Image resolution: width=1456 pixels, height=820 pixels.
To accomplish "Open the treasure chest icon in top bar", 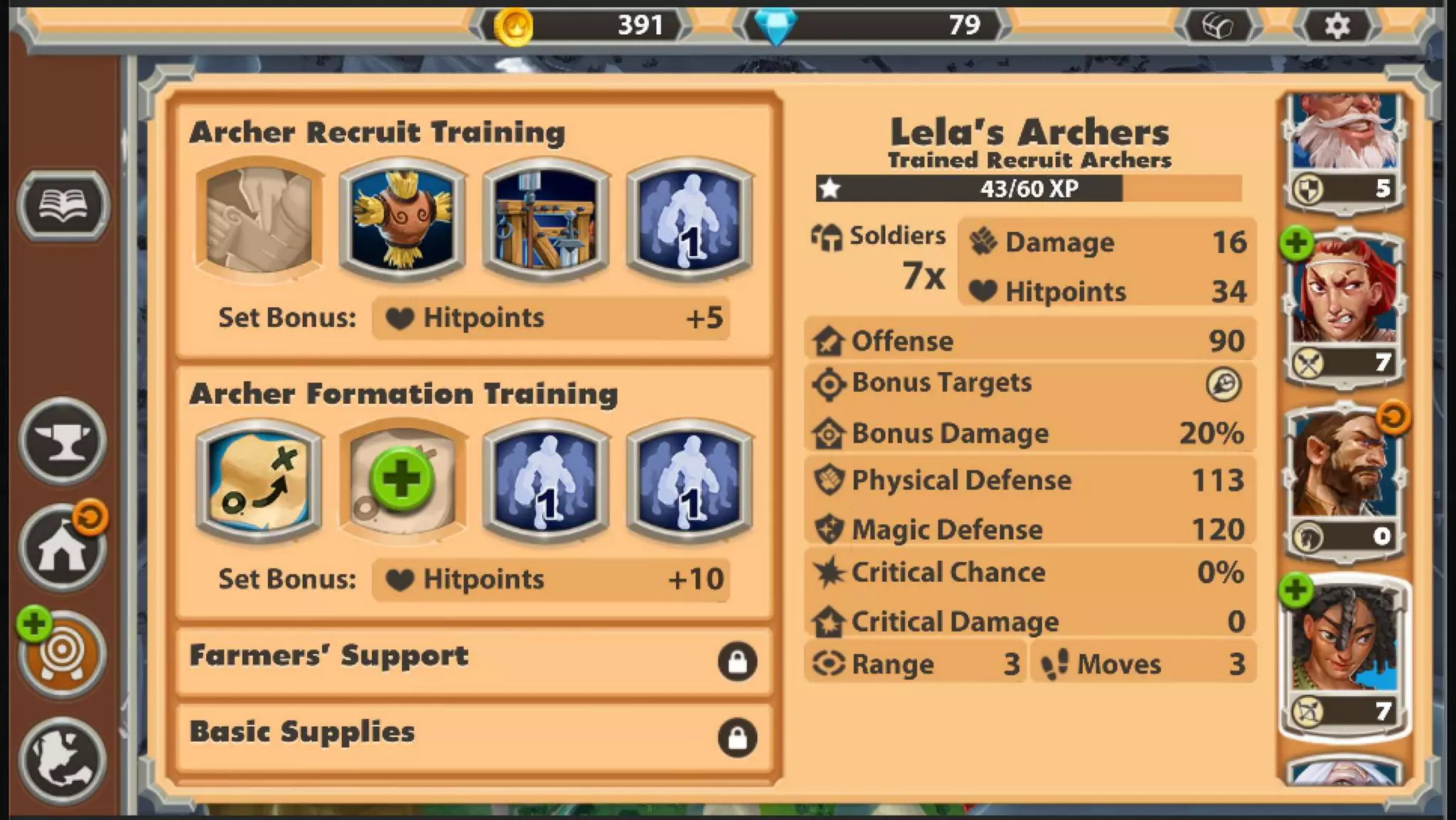I will click(1218, 26).
